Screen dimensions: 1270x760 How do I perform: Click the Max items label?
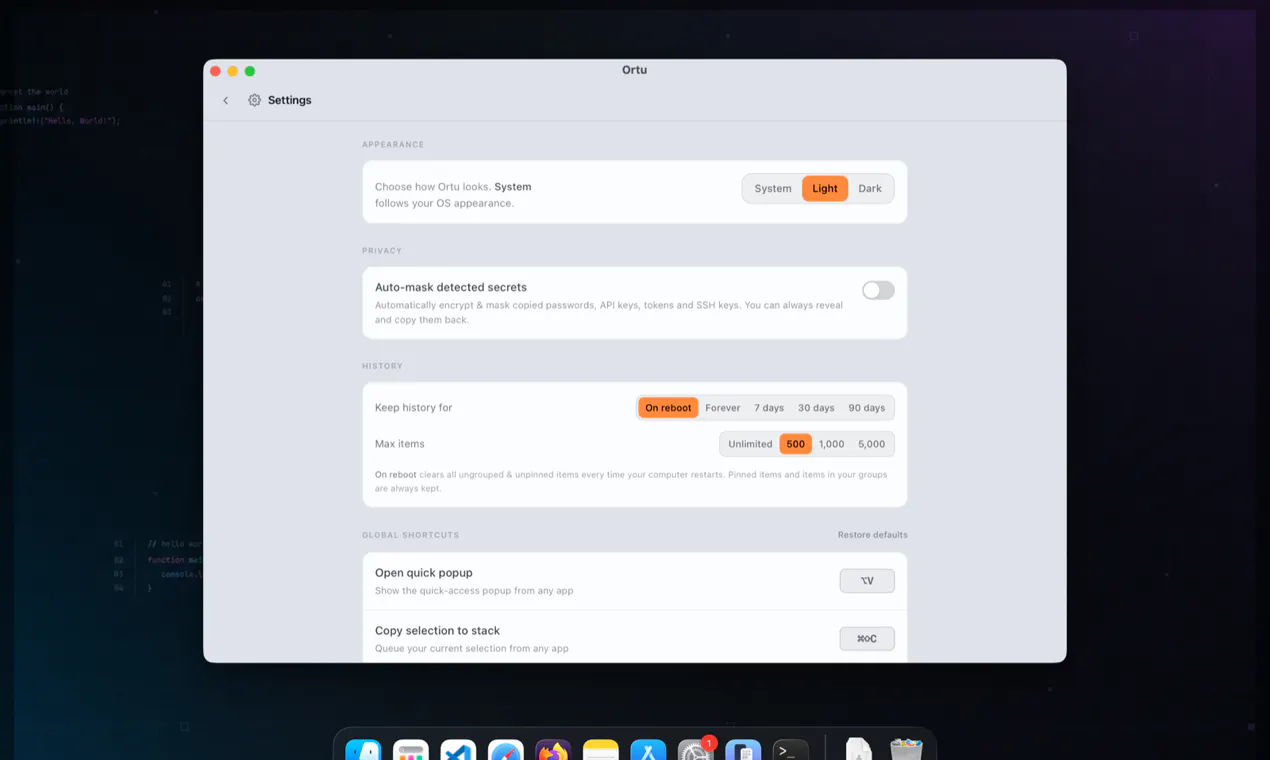[400, 444]
